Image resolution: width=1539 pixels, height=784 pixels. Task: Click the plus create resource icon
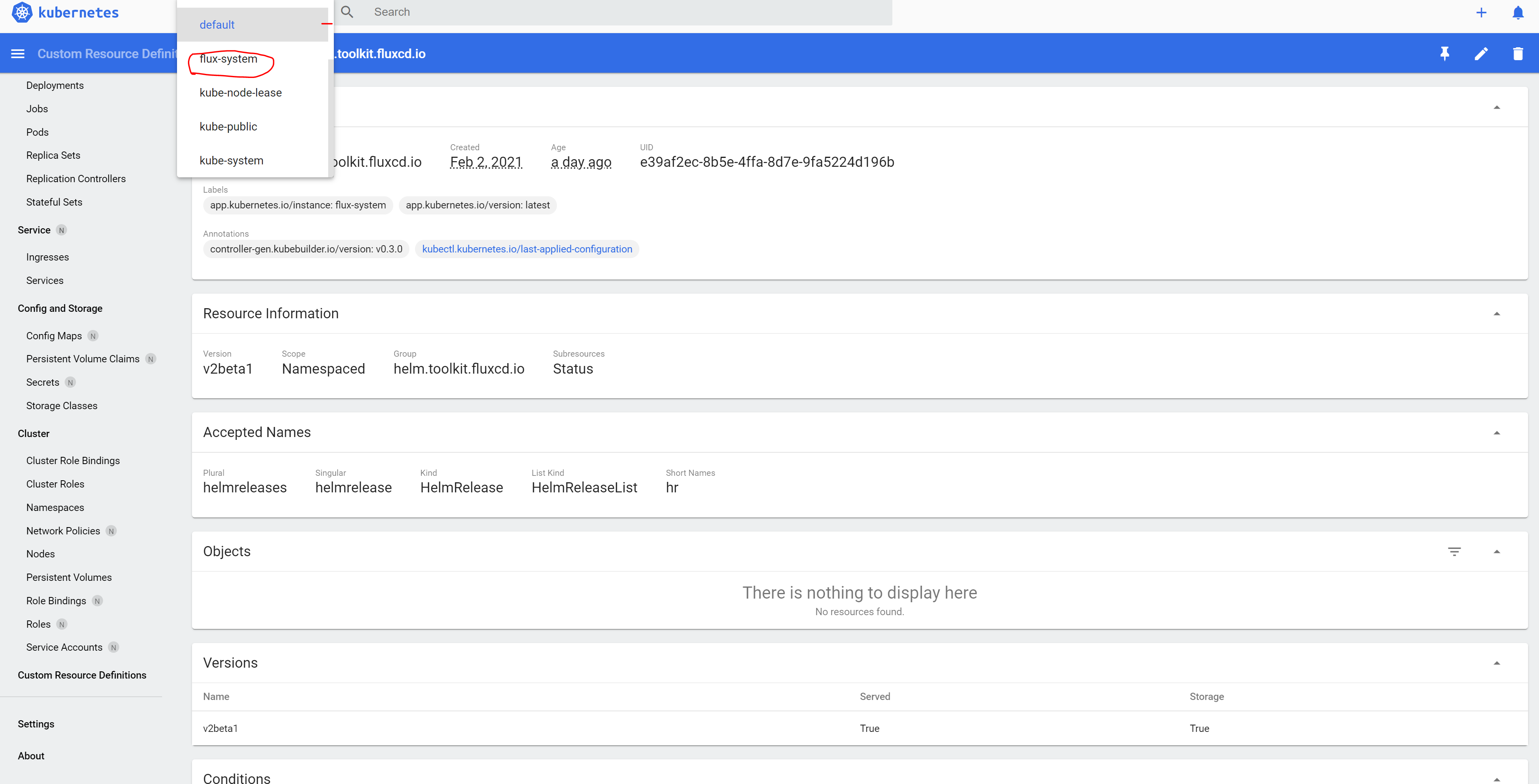(x=1481, y=13)
